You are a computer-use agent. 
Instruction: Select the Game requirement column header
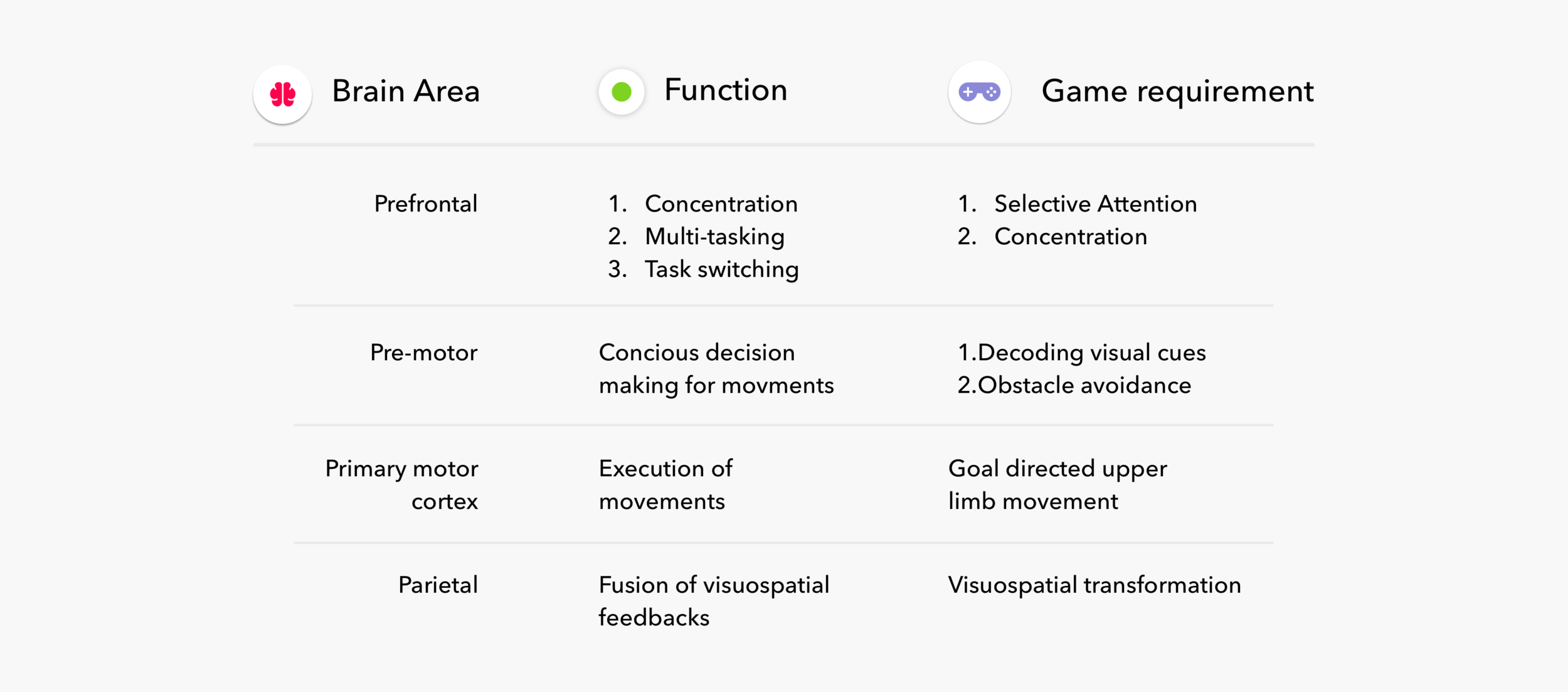(x=1177, y=92)
